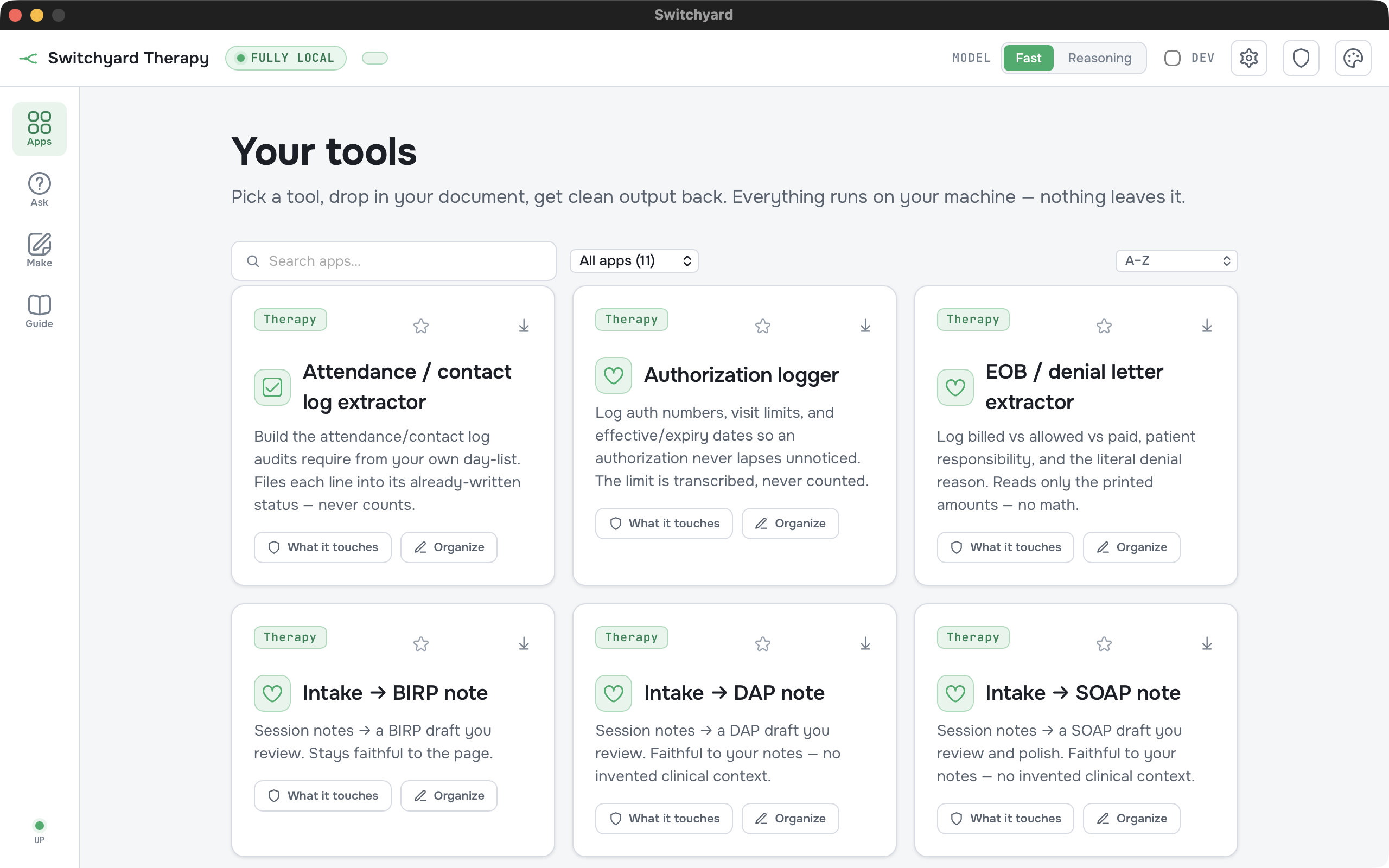Viewport: 1389px width, 868px height.
Task: Download the Authorization logger tool
Action: coord(865,326)
